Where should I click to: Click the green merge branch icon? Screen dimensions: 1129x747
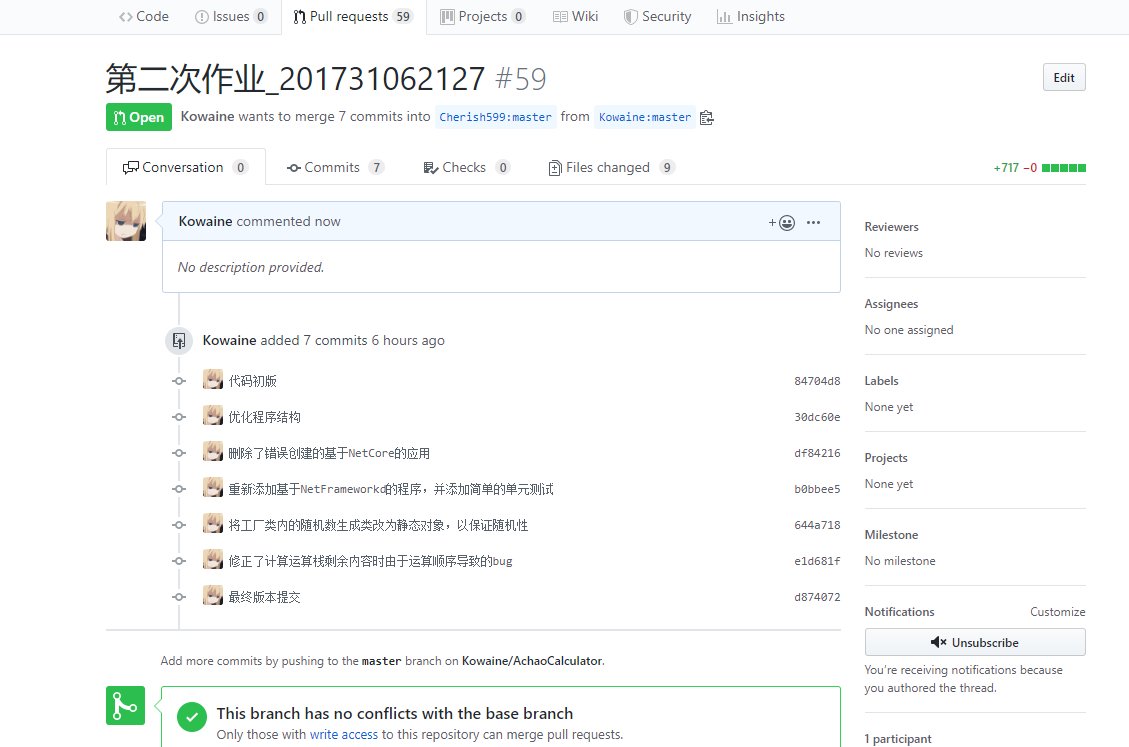(x=125, y=706)
